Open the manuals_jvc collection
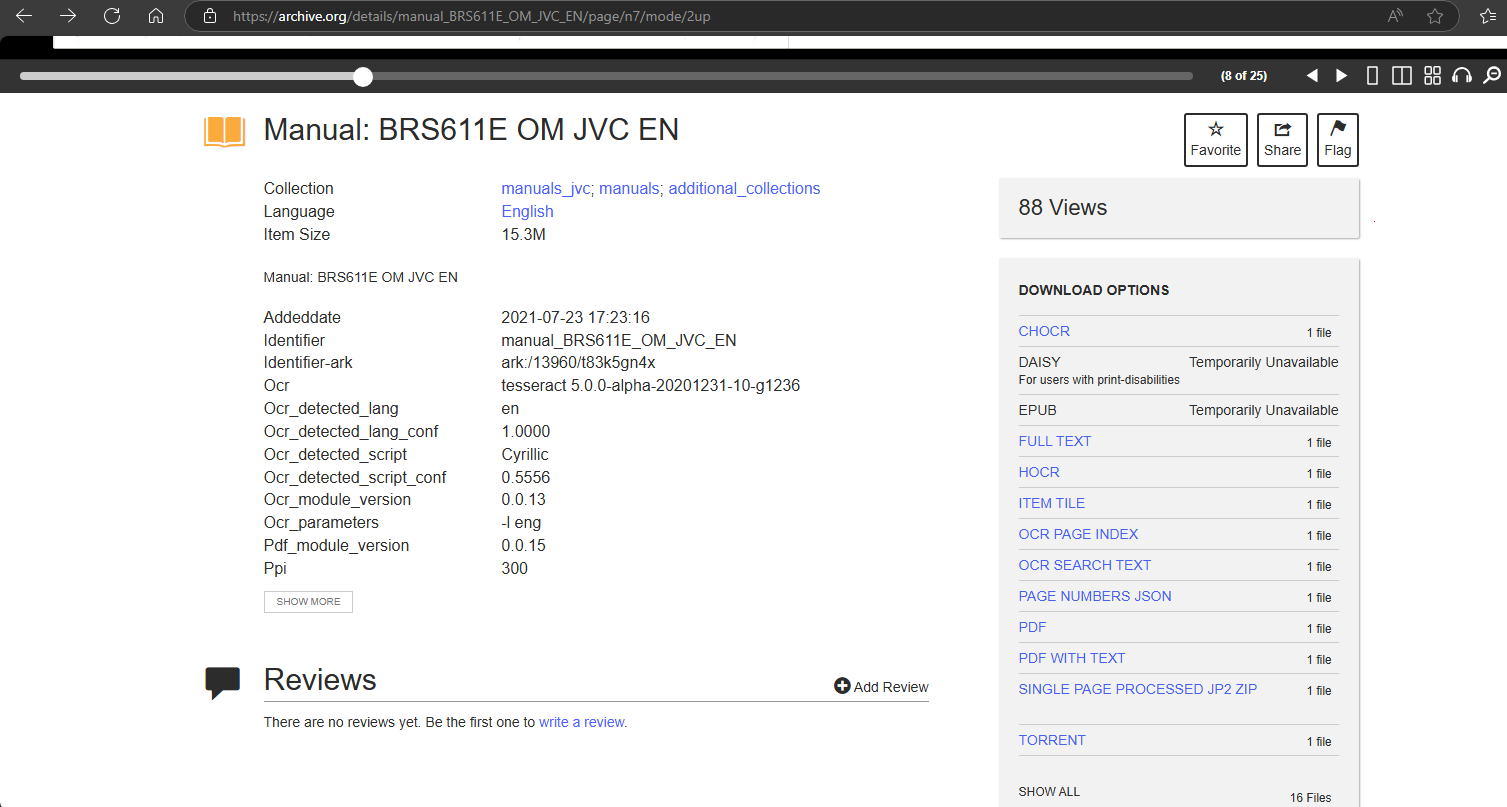 pyautogui.click(x=546, y=188)
